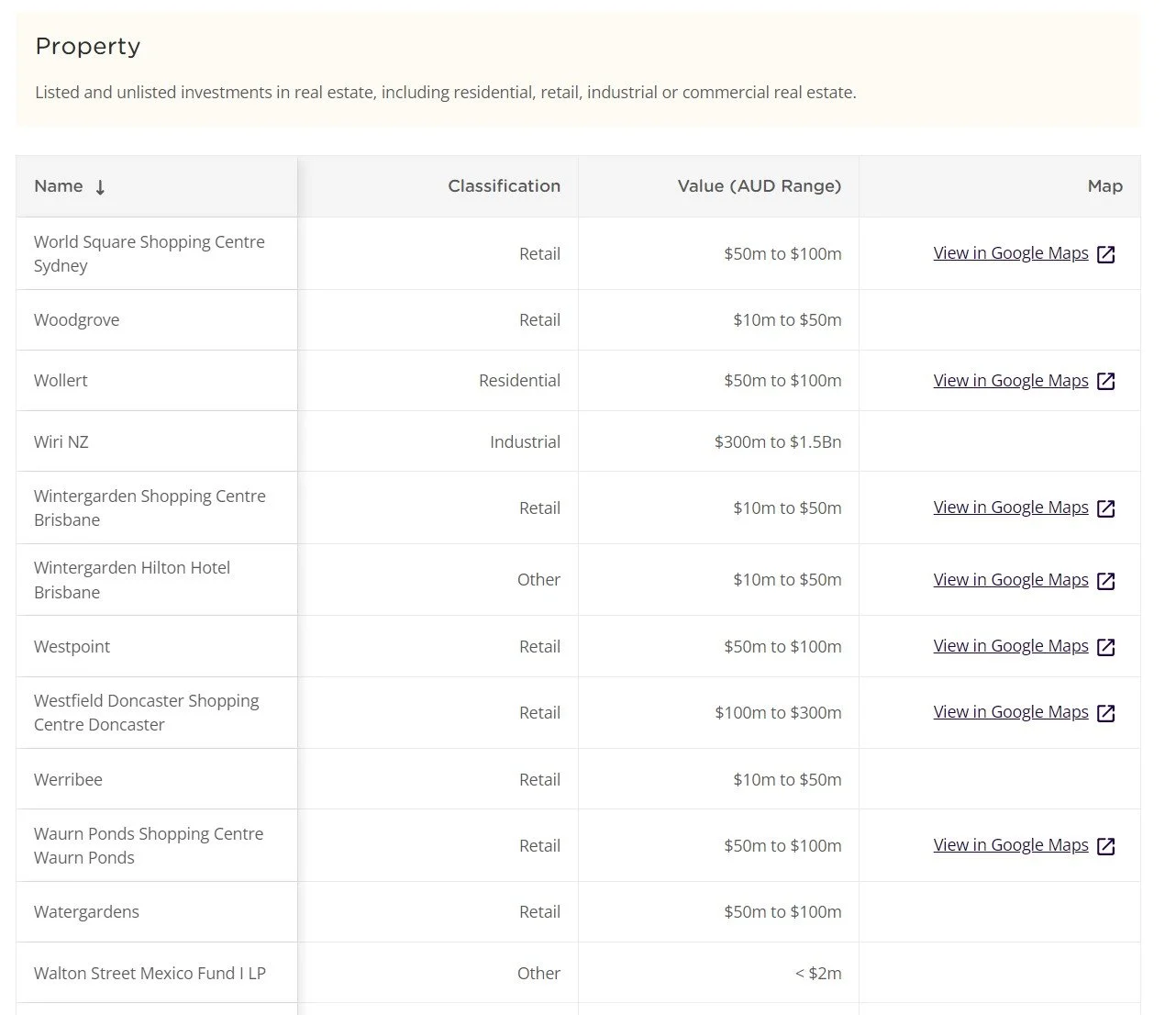Click 'Westfield Doncaster Shopping Centre Doncaster' name

pyautogui.click(x=147, y=712)
